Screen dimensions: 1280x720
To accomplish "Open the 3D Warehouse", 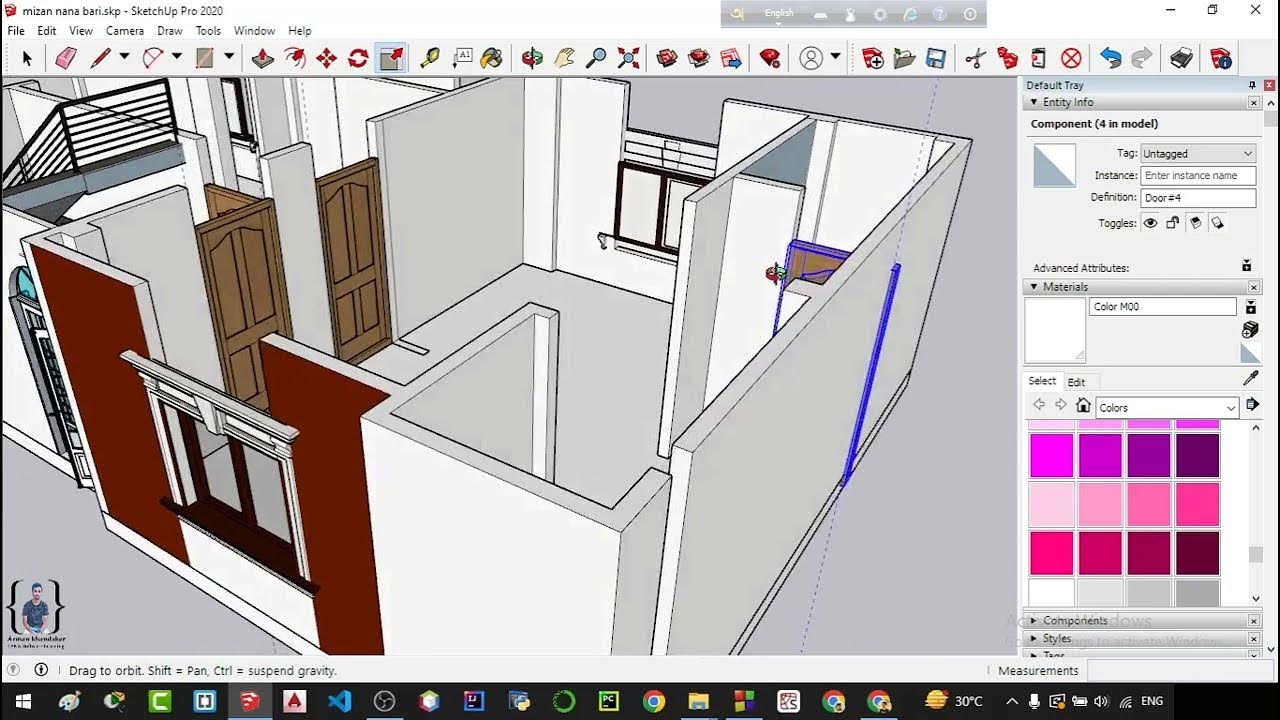I will 667,58.
